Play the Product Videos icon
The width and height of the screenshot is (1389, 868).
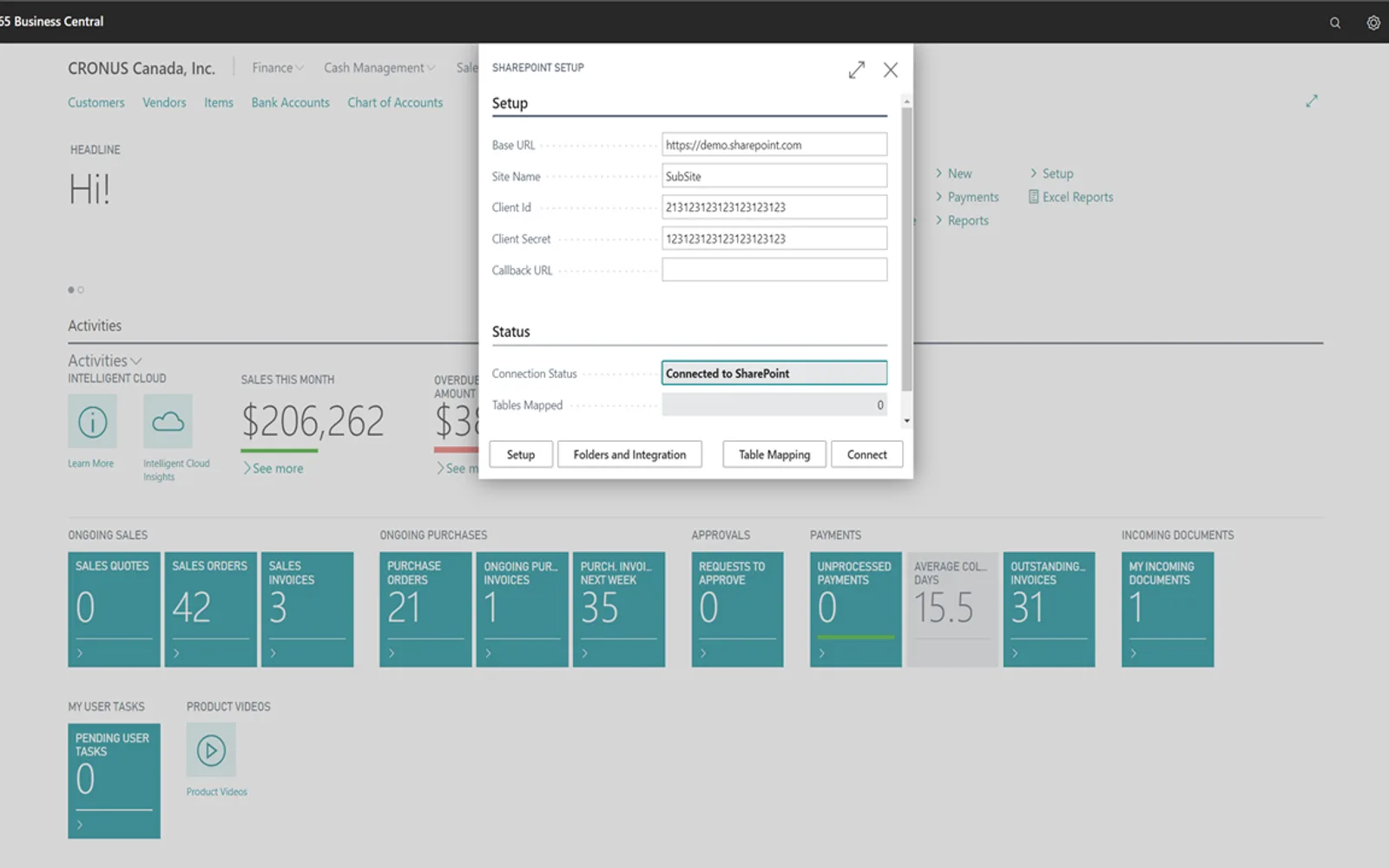[211, 750]
